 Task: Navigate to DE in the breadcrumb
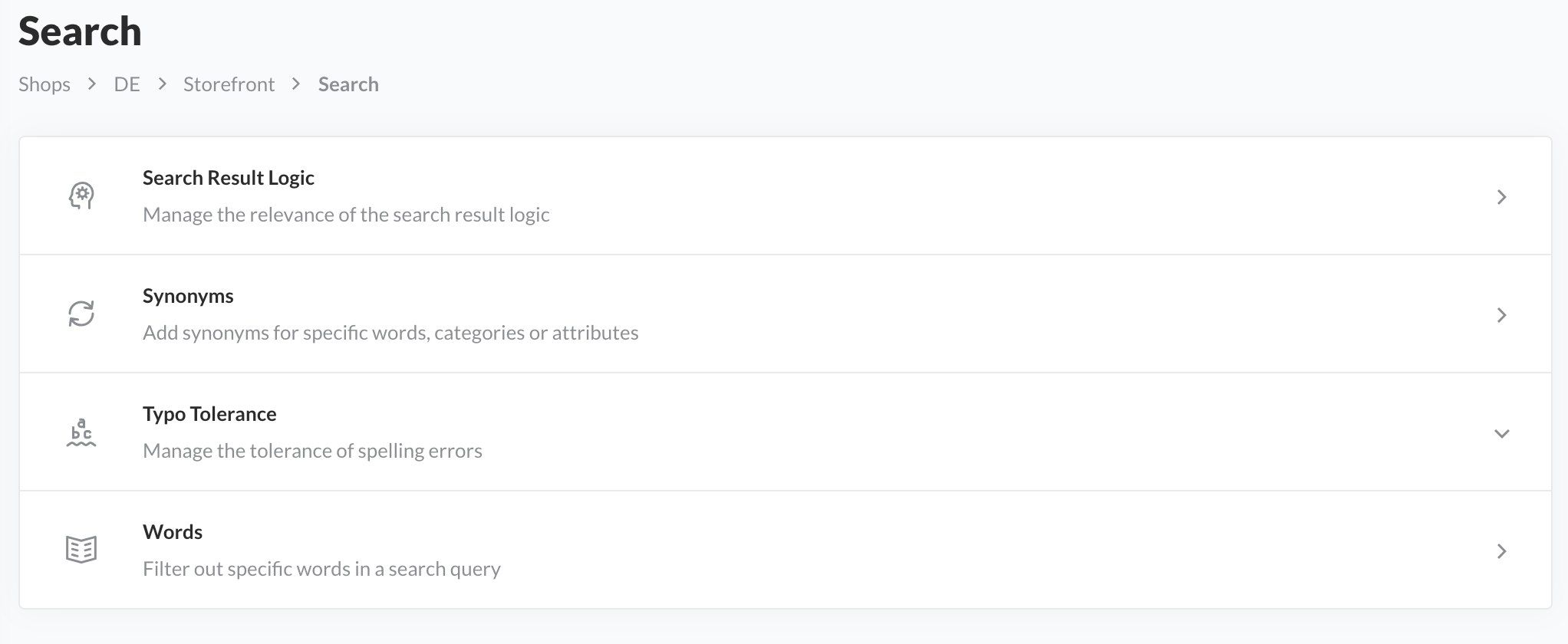127,84
